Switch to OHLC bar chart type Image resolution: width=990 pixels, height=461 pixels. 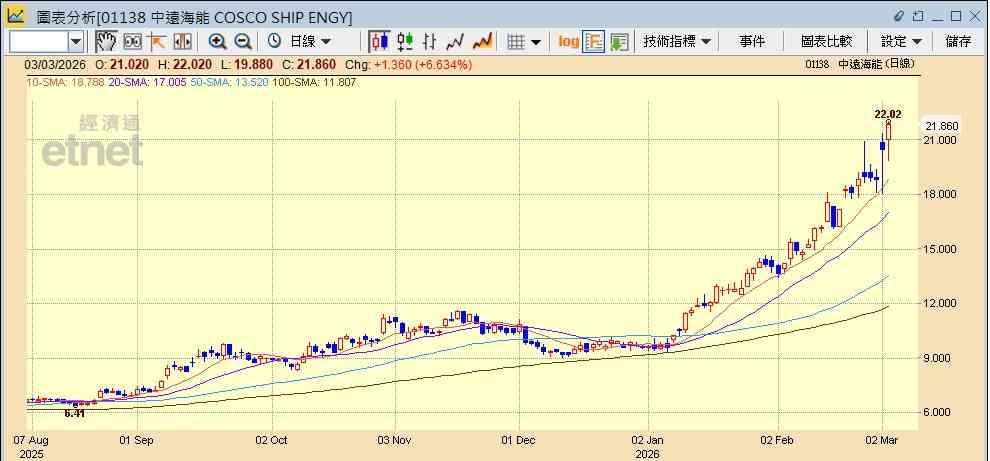pyautogui.click(x=430, y=42)
